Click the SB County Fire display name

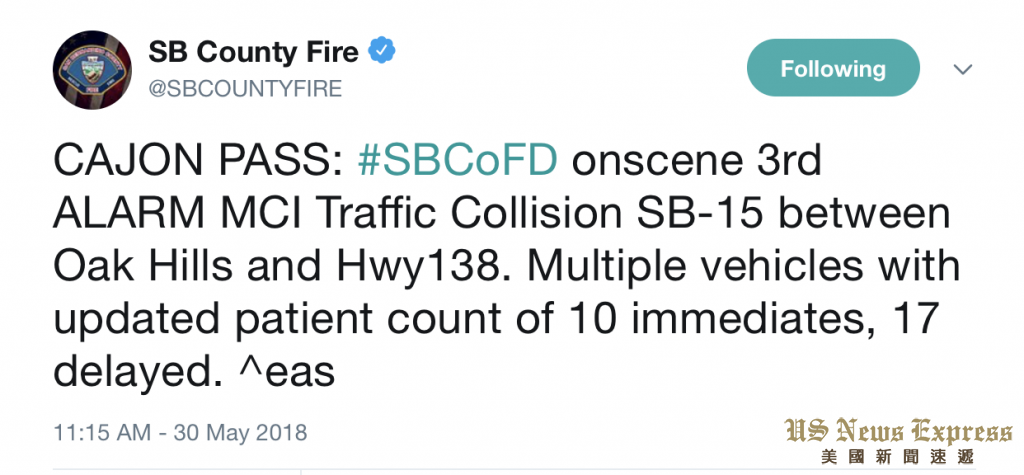[253, 52]
